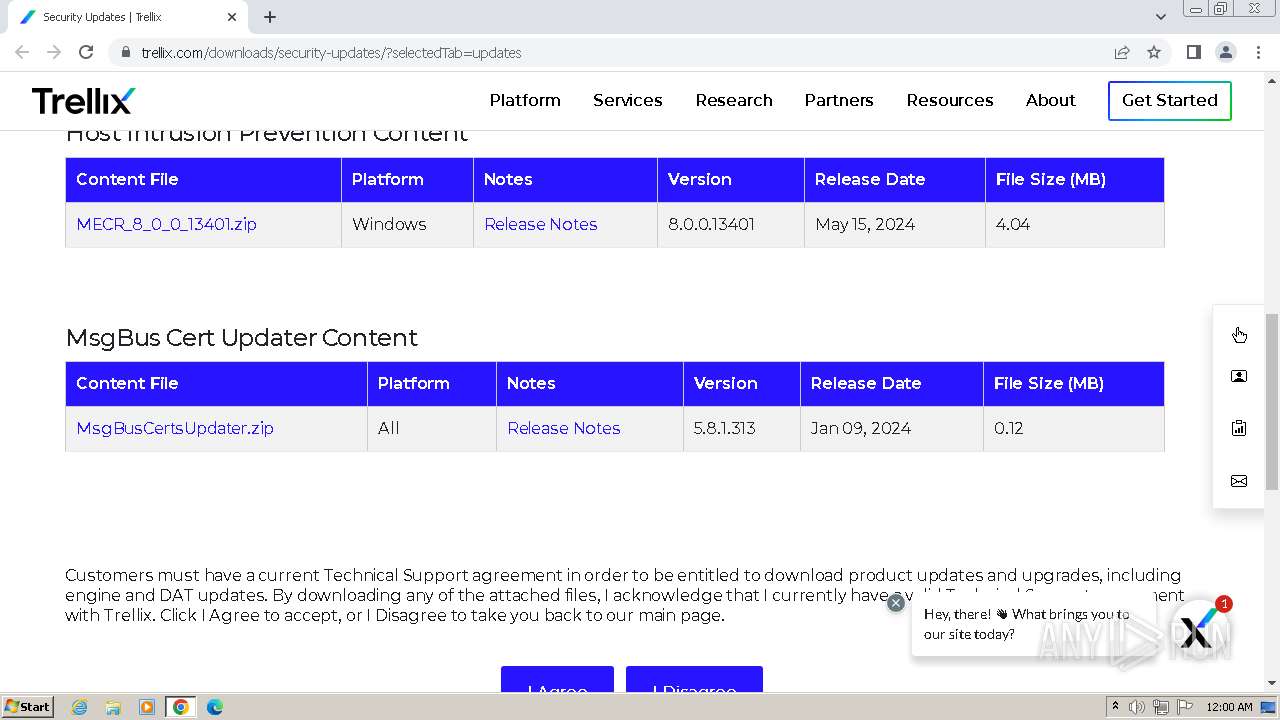This screenshot has width=1280, height=720.
Task: Bookmark this page with the star icon
Action: pos(1154,52)
